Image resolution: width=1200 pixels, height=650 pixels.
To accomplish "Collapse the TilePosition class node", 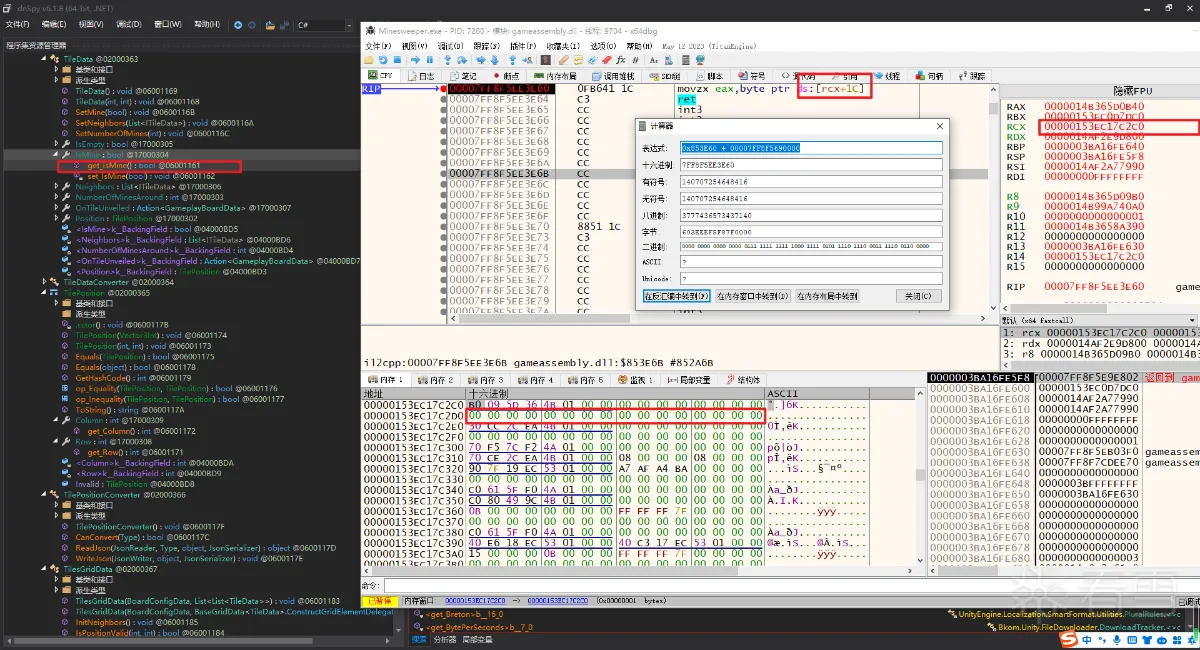I will point(44,293).
